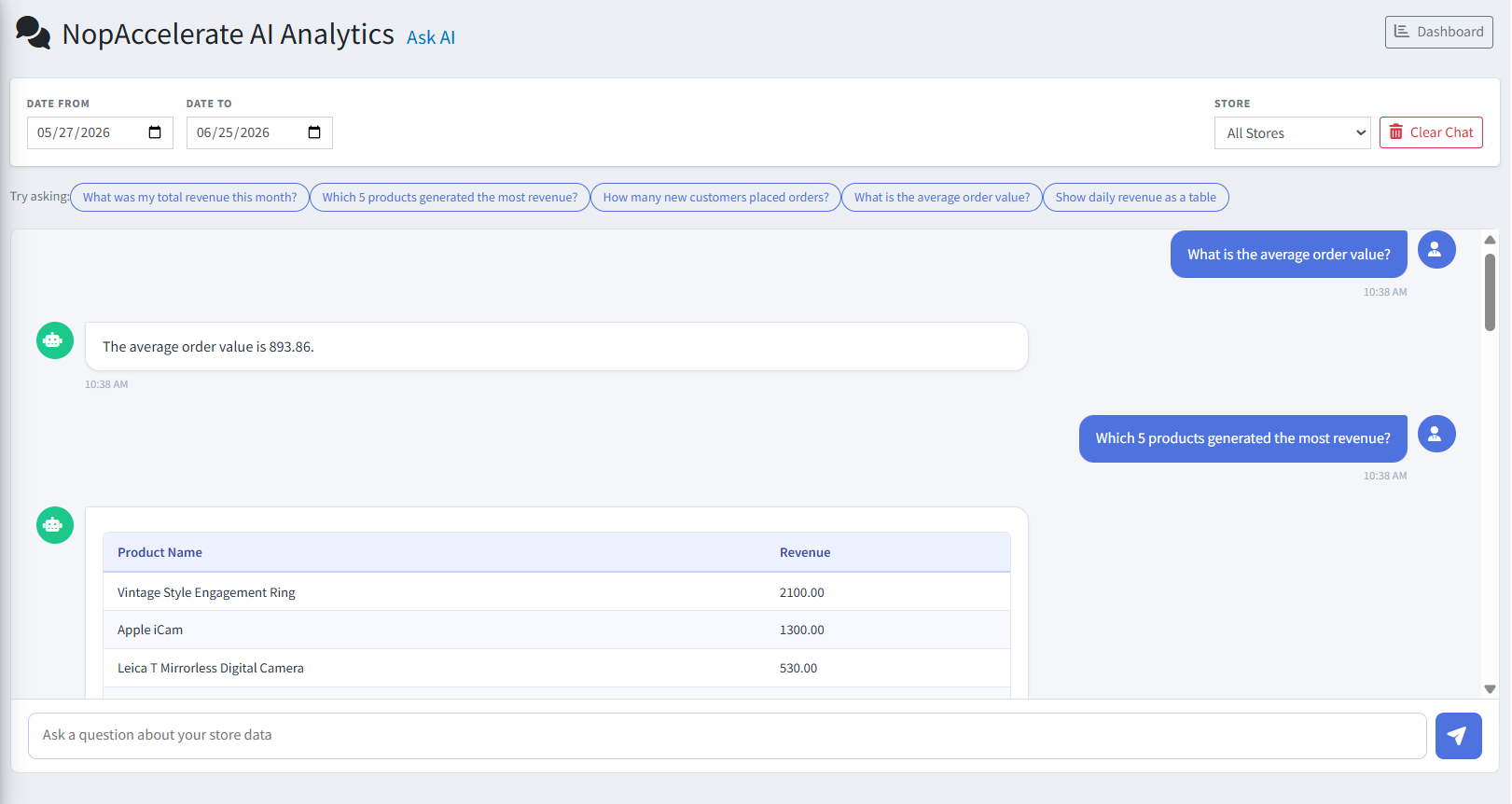Open the Date From calendar picker icon
Viewport: 1512px width, 804px height.
coord(155,132)
